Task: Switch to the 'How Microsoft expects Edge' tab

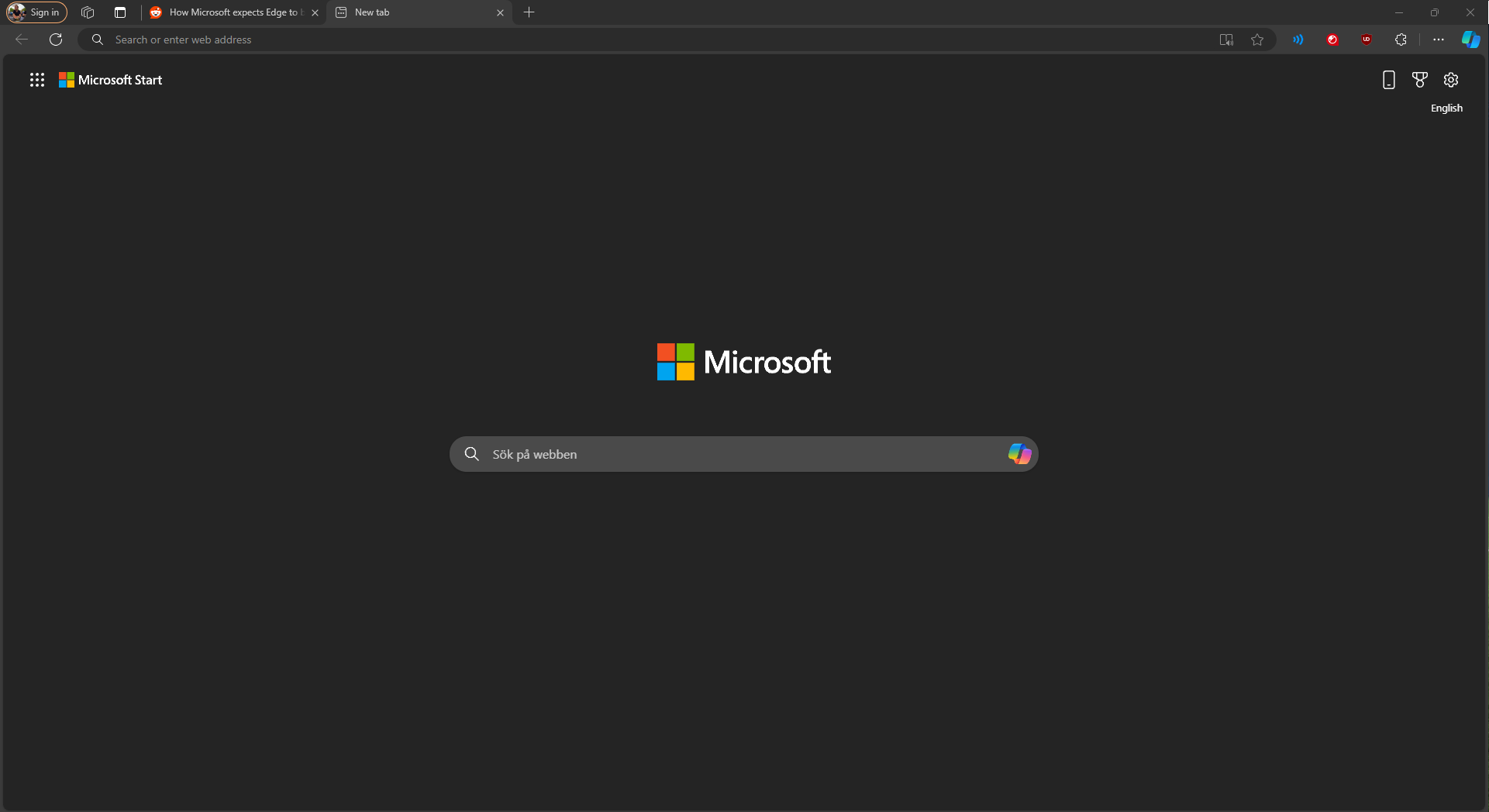Action: click(235, 12)
